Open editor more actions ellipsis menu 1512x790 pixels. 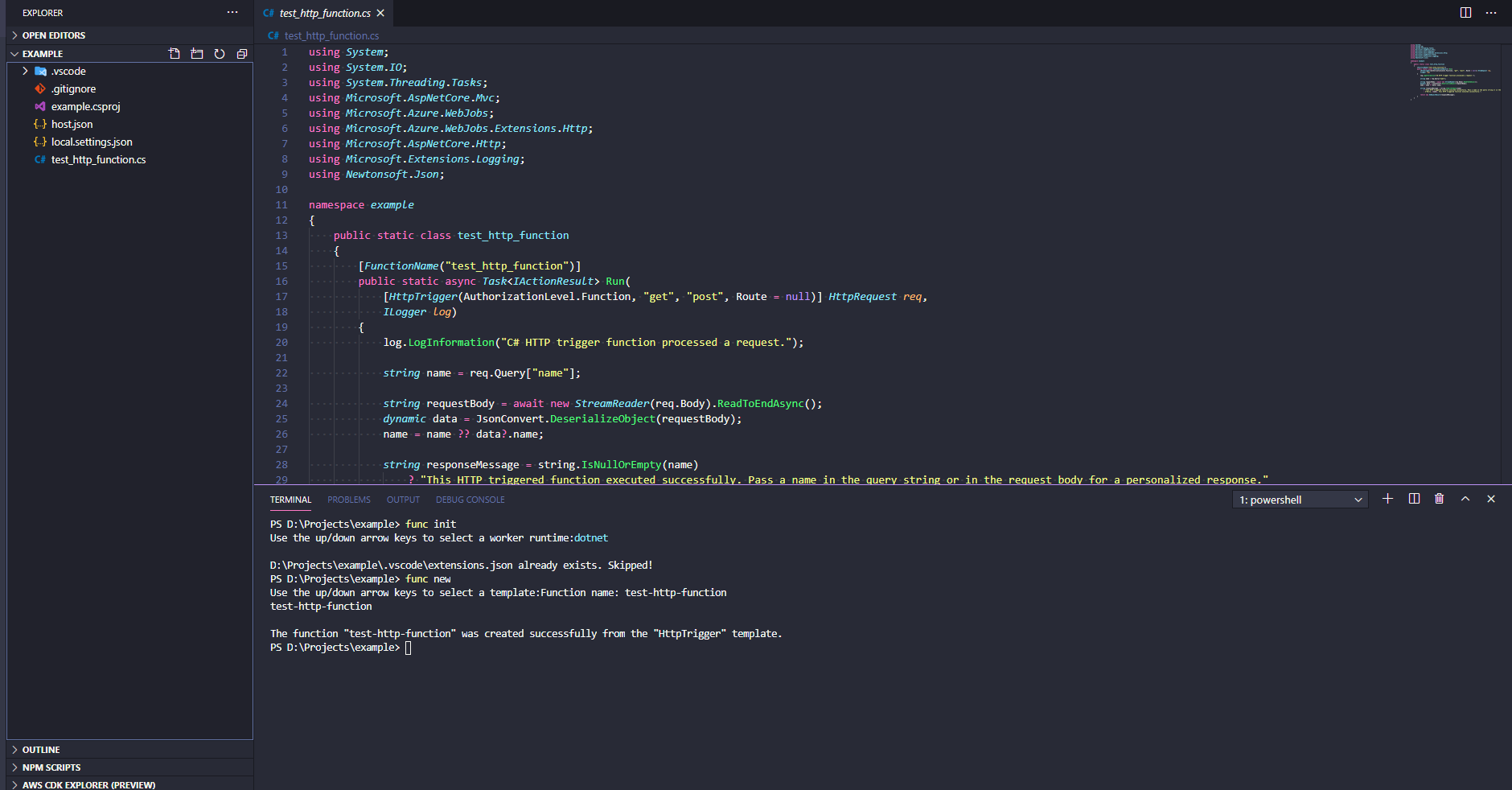pos(1491,13)
